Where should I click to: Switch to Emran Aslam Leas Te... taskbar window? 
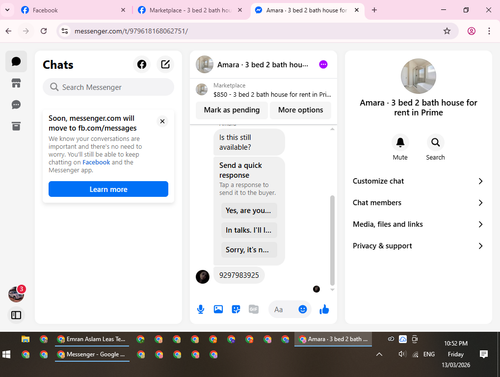[x=92, y=339]
